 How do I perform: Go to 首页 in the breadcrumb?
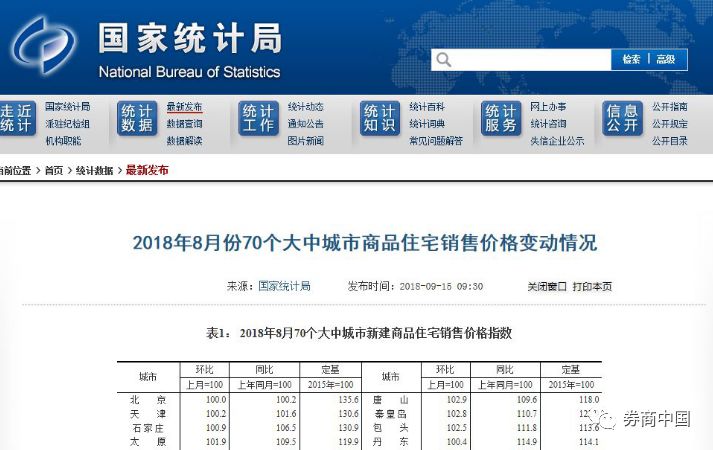pos(54,170)
